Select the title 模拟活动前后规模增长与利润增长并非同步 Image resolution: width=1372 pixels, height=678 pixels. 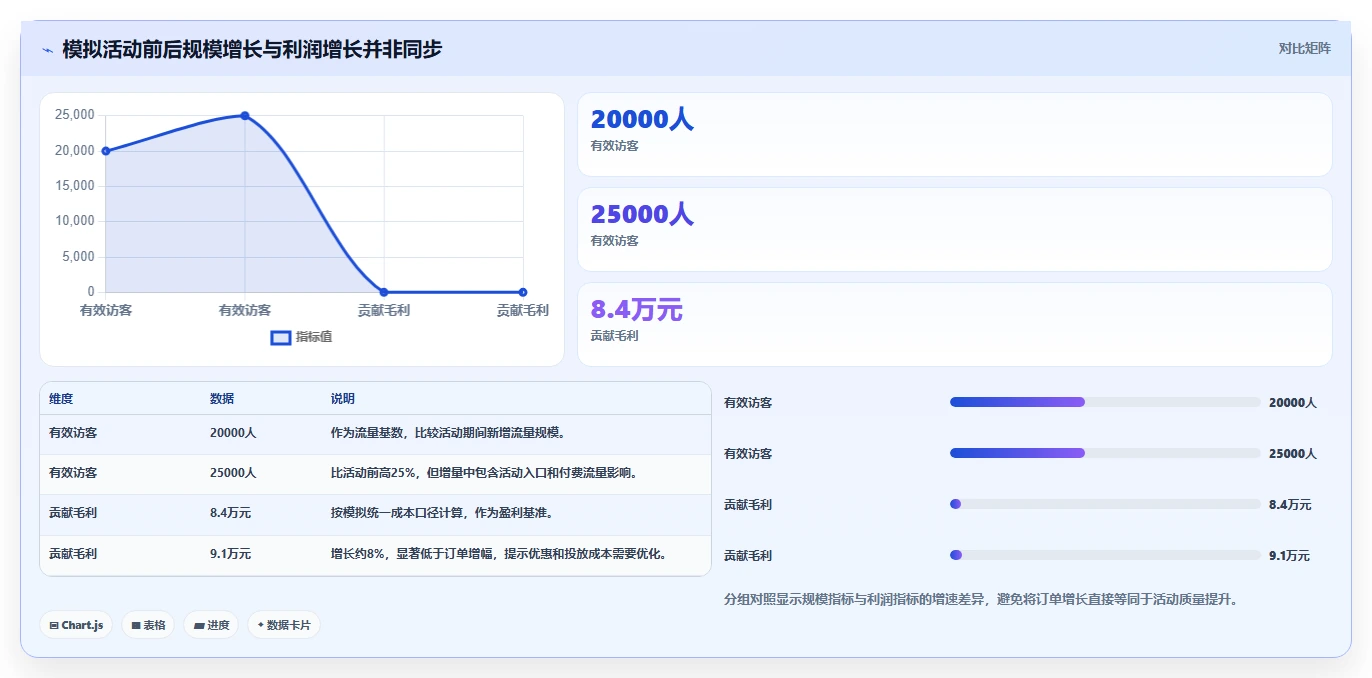(x=252, y=49)
